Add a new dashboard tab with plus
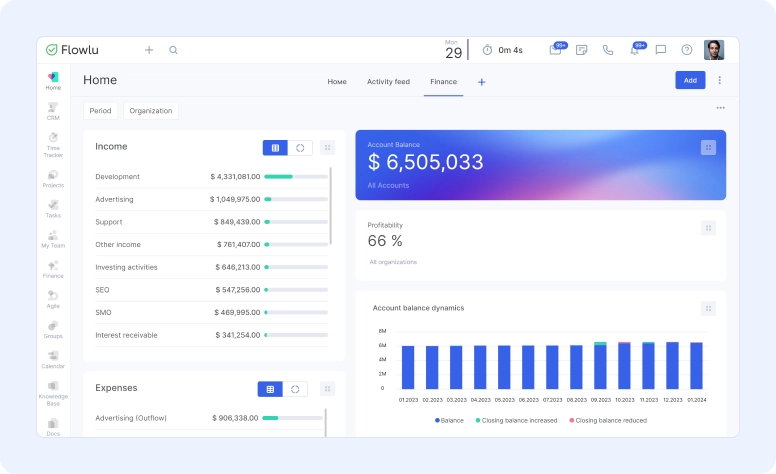Viewport: 776px width, 474px height. tap(482, 82)
